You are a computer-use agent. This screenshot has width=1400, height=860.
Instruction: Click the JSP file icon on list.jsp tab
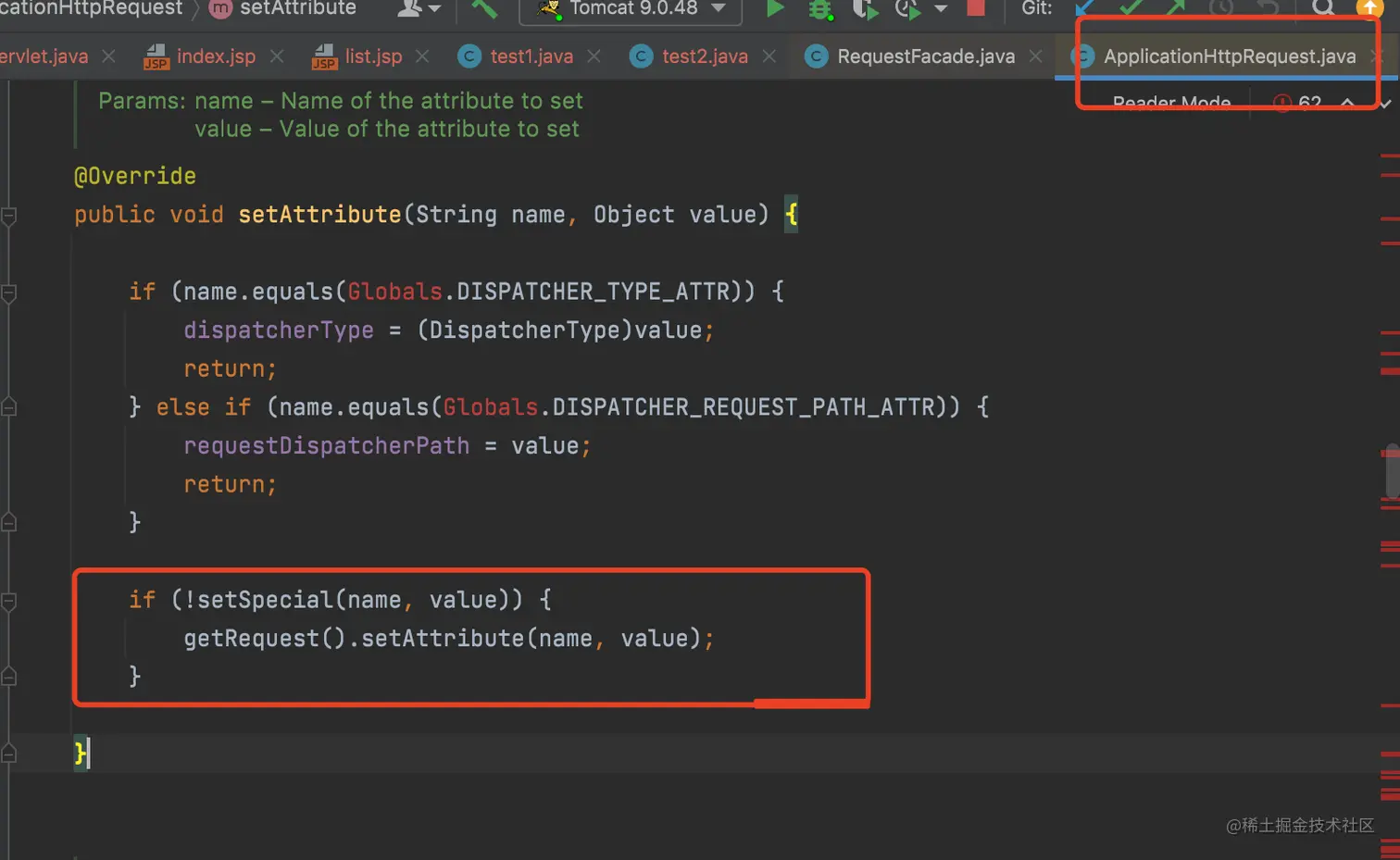tap(324, 57)
